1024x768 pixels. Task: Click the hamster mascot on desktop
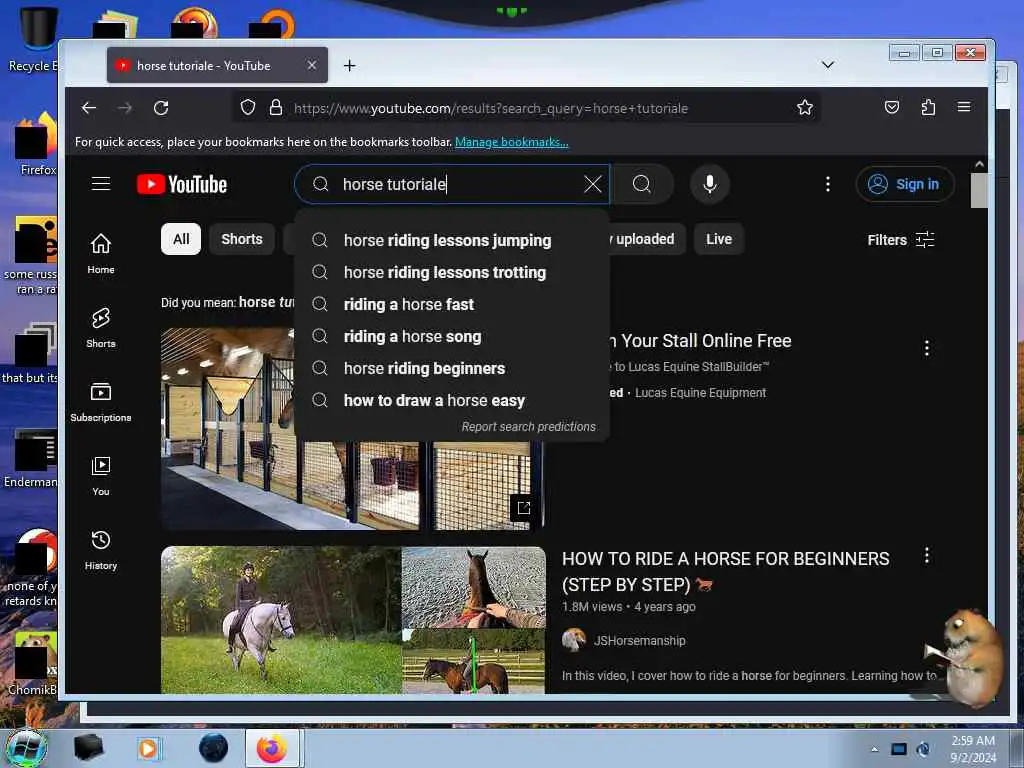click(x=968, y=656)
